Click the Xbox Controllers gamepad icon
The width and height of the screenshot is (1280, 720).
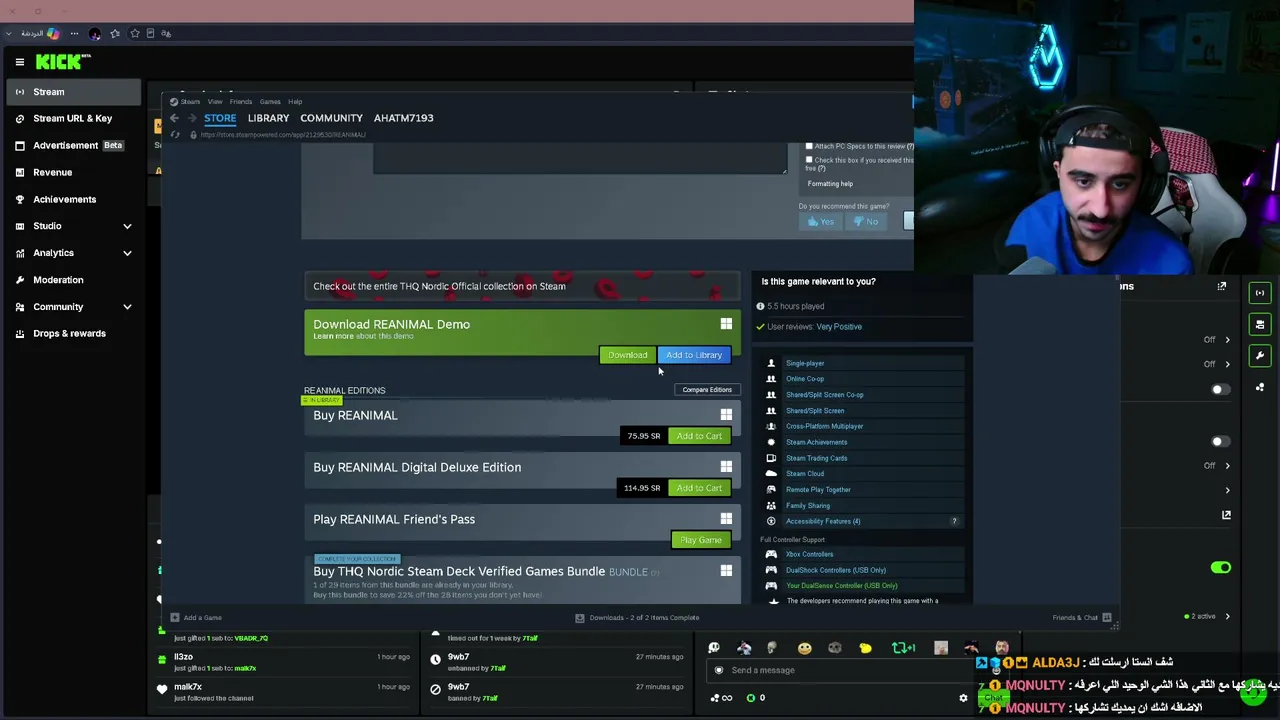771,554
